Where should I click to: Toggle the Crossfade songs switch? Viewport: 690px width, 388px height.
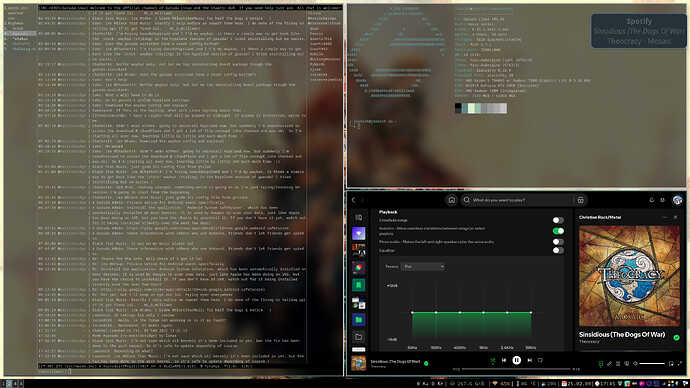pyautogui.click(x=558, y=220)
